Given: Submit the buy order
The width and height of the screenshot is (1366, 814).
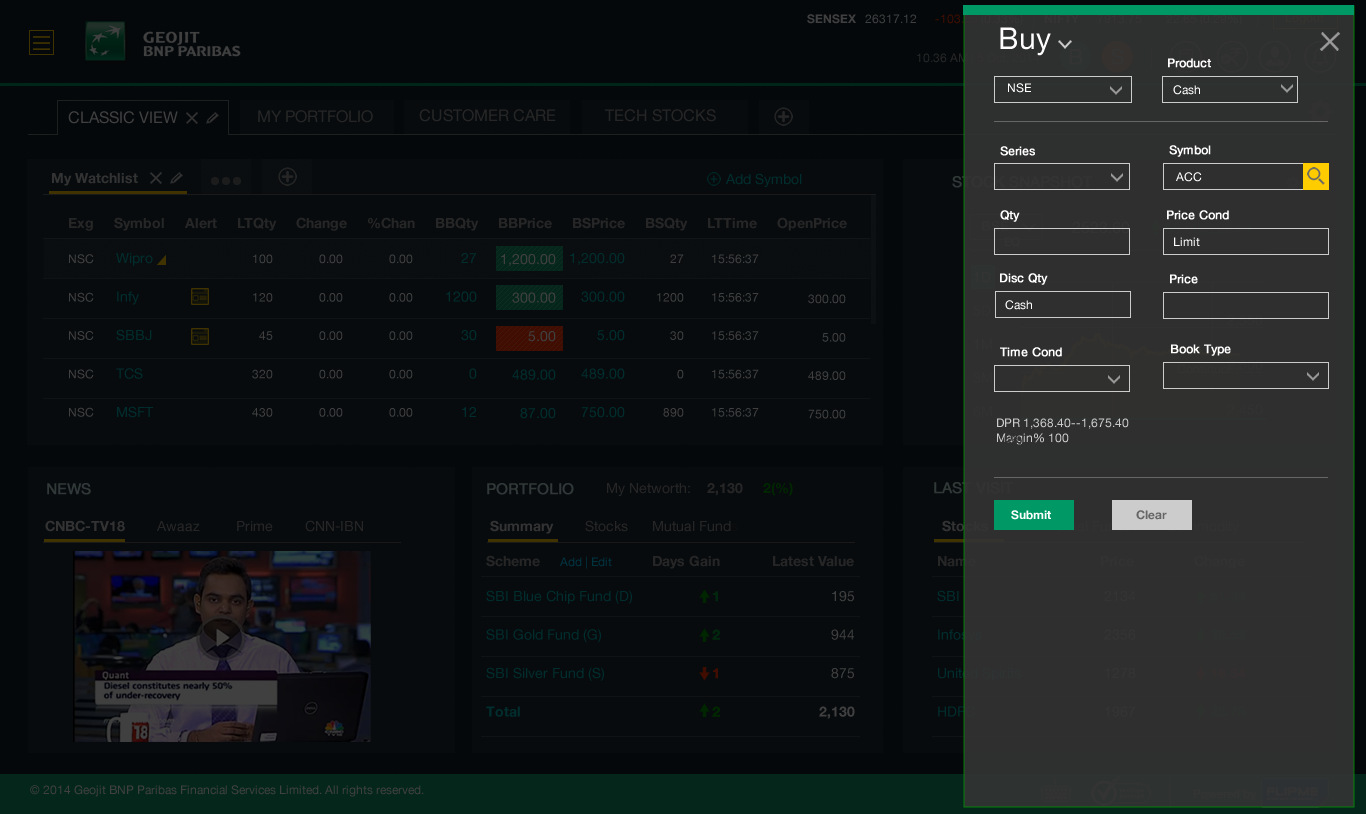Looking at the screenshot, I should [1033, 515].
